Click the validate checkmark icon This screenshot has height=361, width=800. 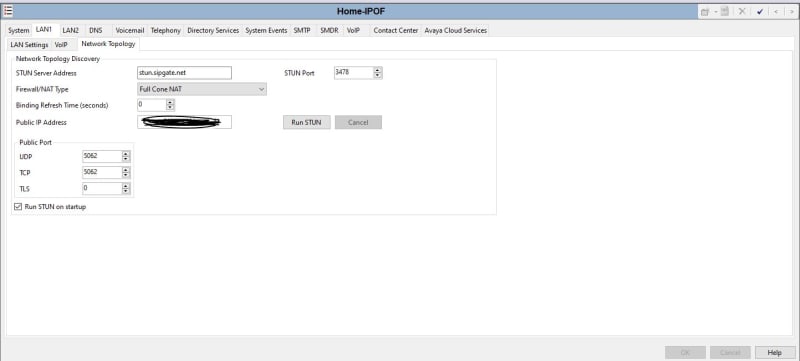760,12
